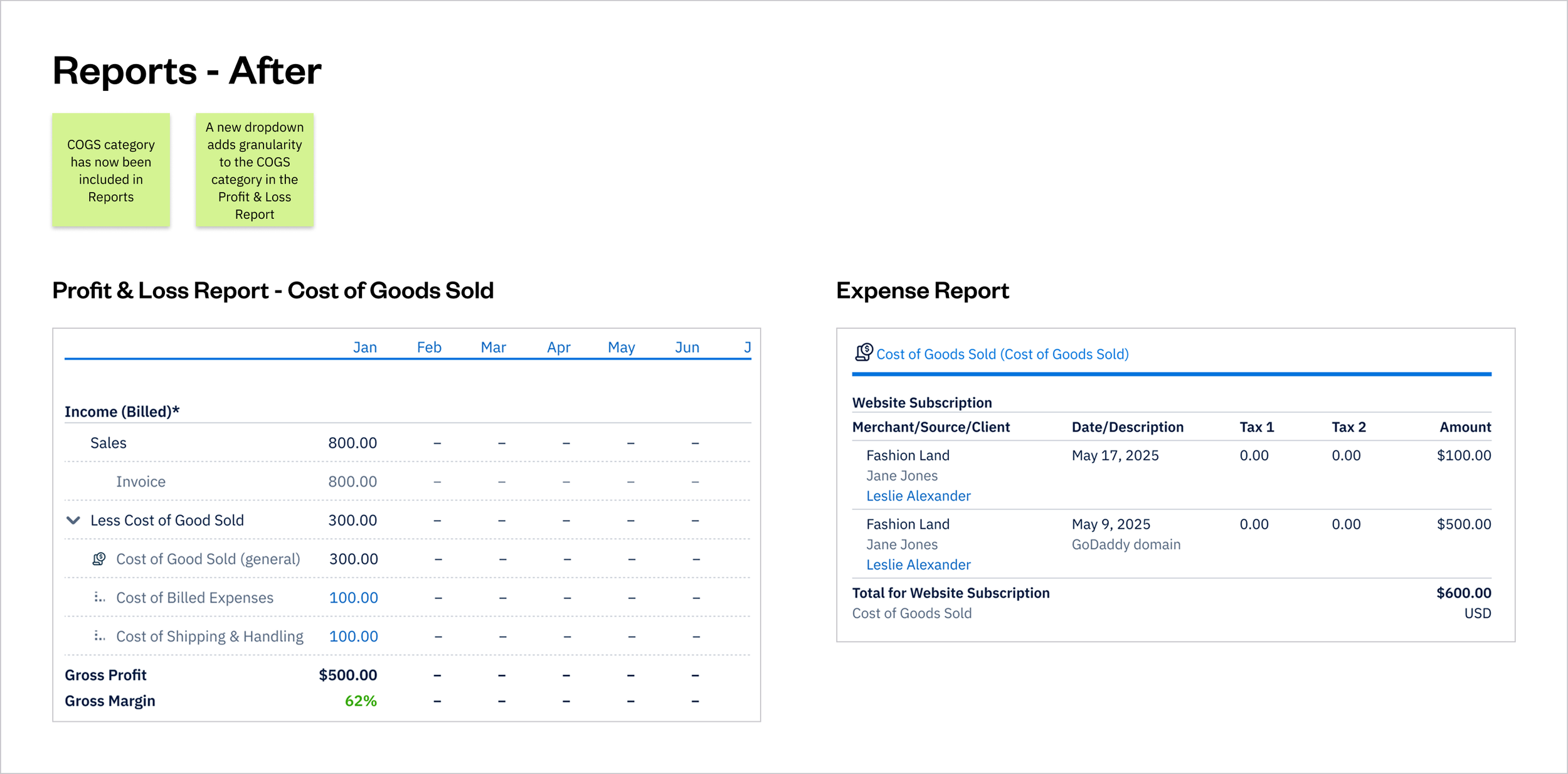Select the Feb column heading
The height and width of the screenshot is (774, 1568).
point(429,346)
